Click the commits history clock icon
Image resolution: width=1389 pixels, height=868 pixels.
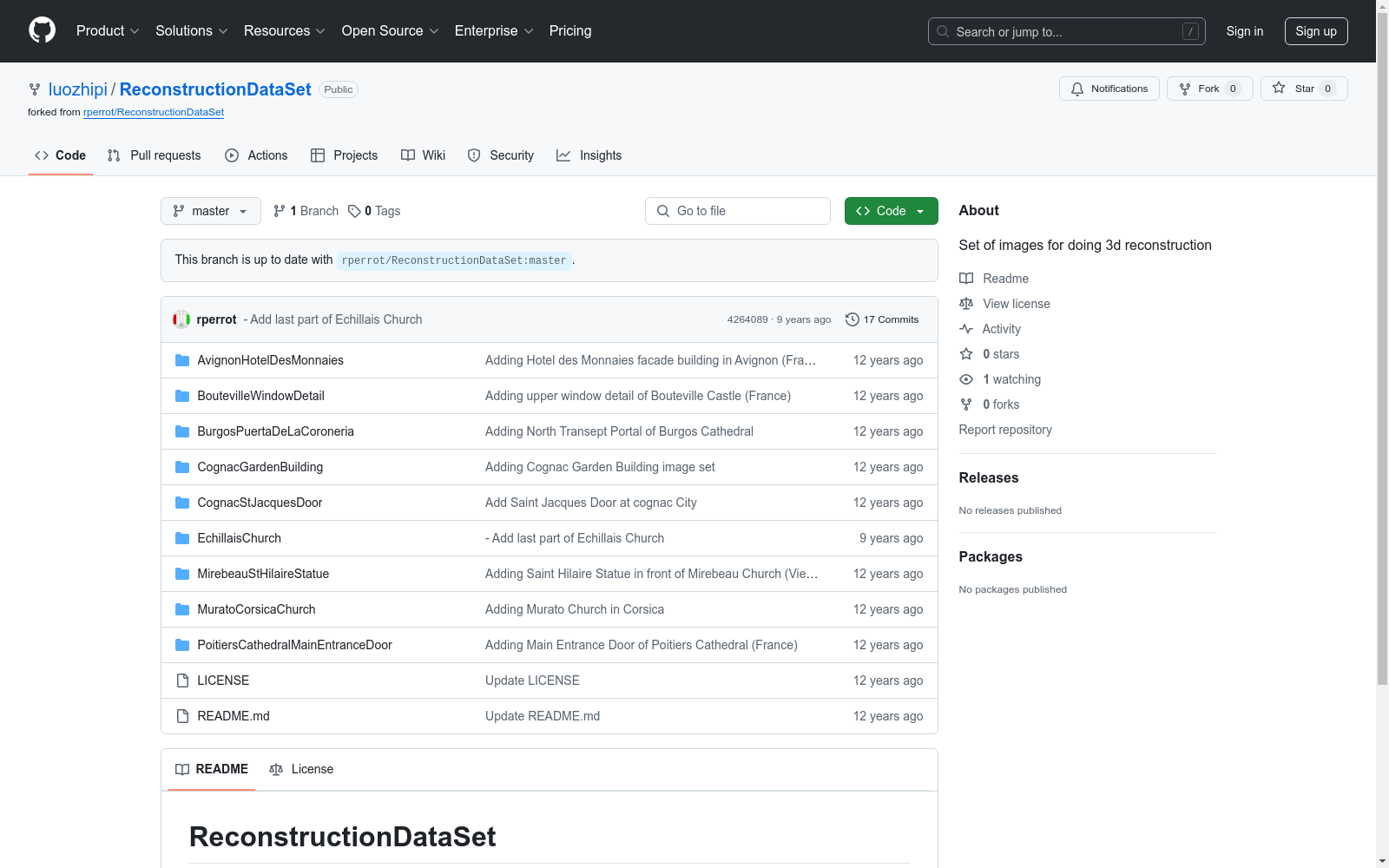point(852,319)
